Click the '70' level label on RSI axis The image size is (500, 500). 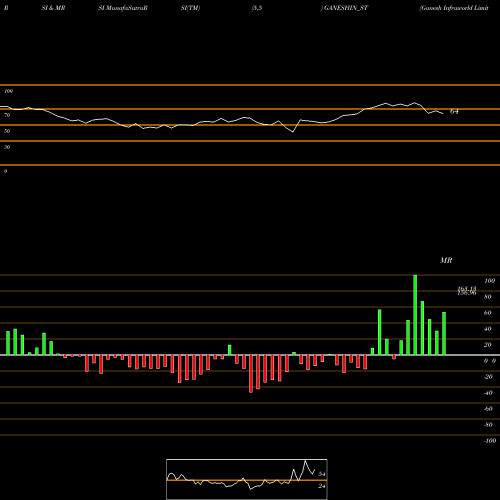tap(7, 115)
